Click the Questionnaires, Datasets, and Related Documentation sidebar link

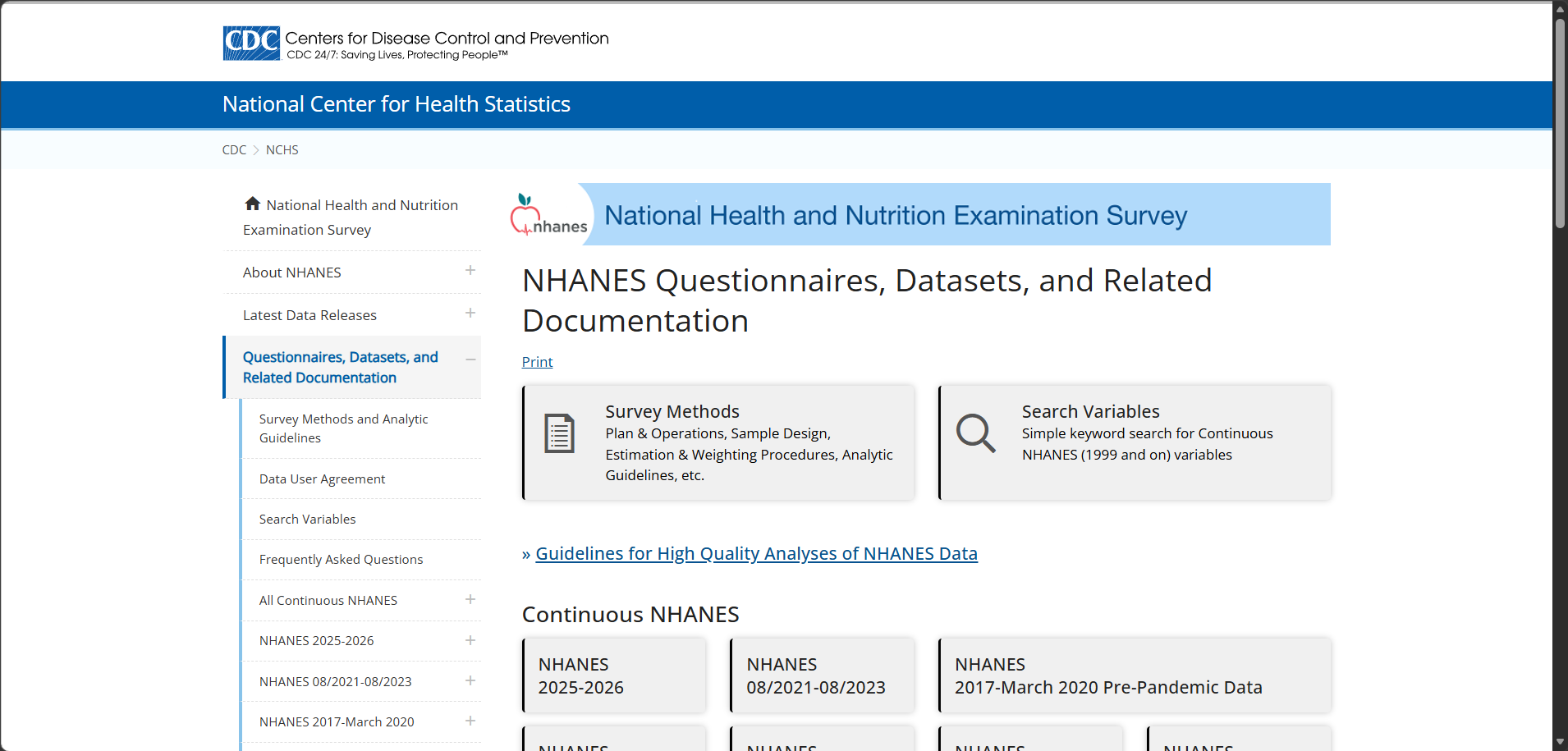341,368
